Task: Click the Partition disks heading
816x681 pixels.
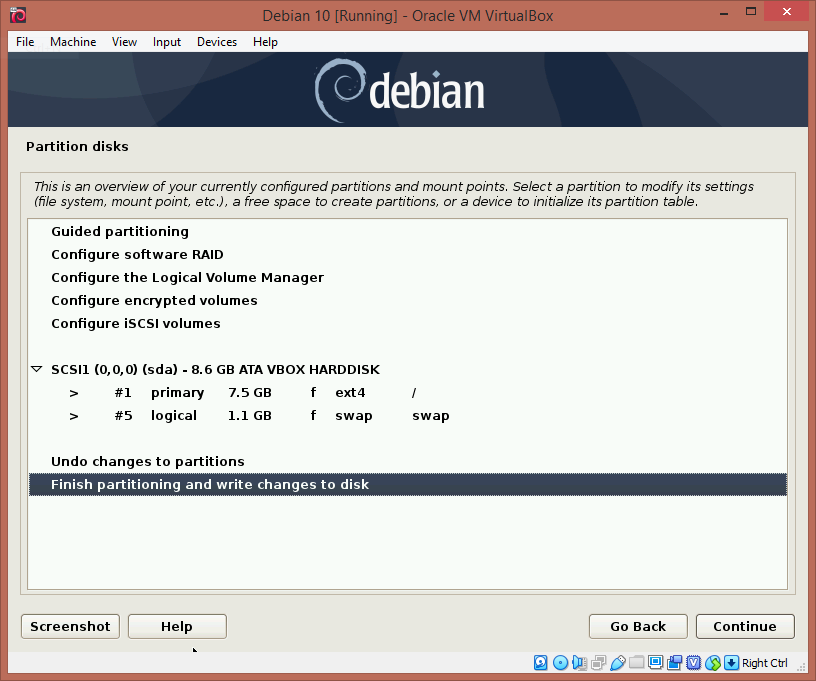Action: (x=77, y=147)
